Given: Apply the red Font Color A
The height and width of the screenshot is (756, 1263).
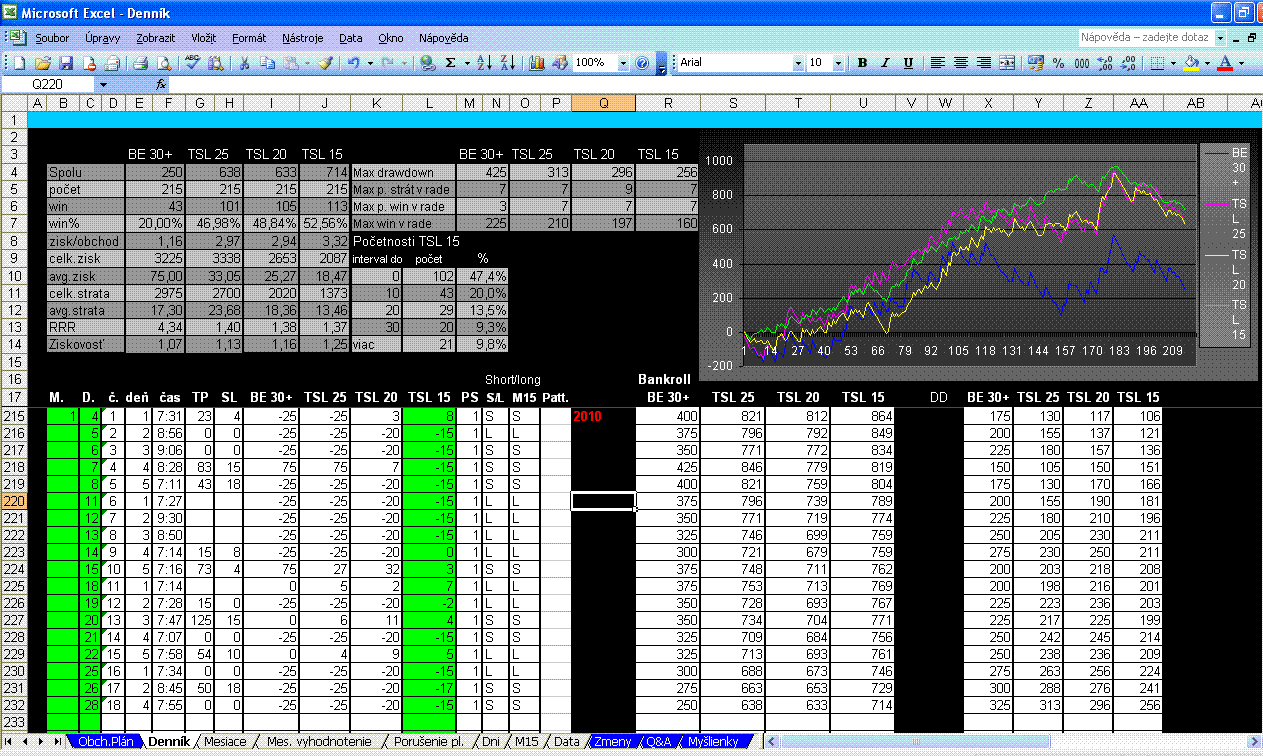Looking at the screenshot, I should click(x=1225, y=62).
